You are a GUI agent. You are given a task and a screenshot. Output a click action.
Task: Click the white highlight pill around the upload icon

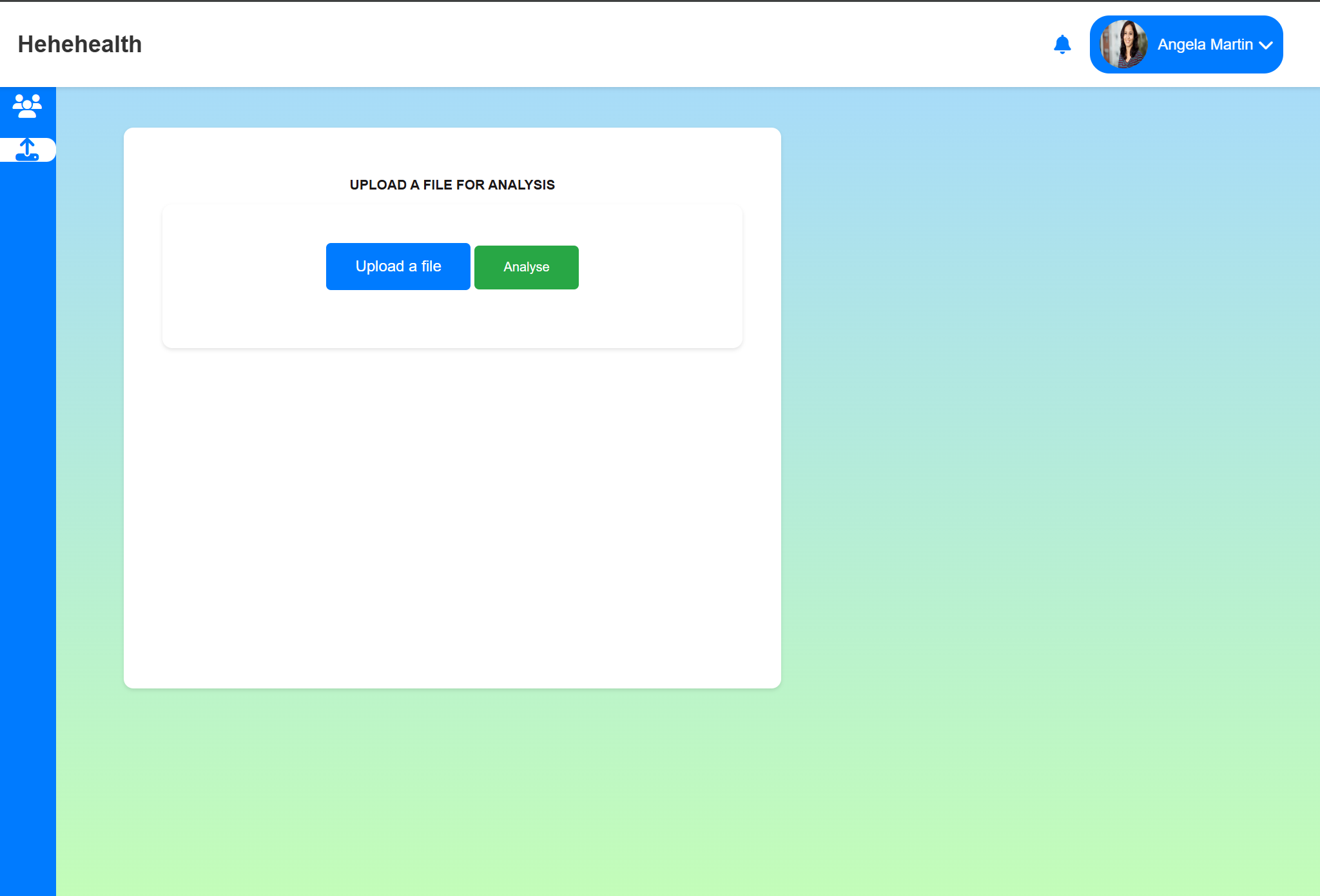pos(48,150)
